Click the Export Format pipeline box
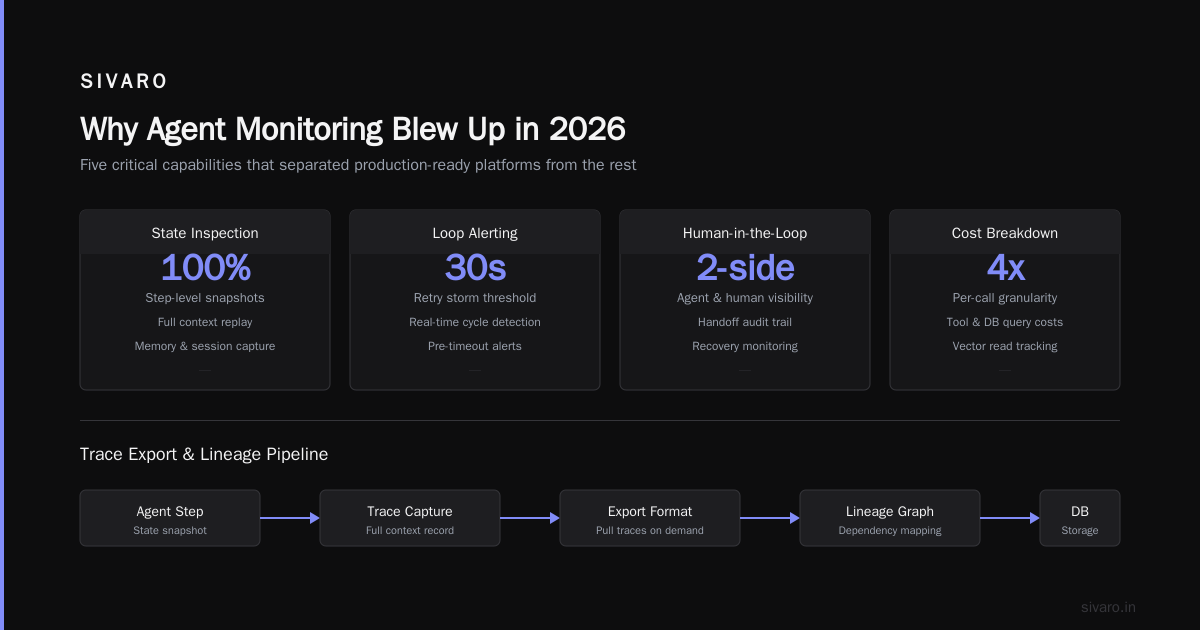Image resolution: width=1200 pixels, height=630 pixels. [650, 518]
